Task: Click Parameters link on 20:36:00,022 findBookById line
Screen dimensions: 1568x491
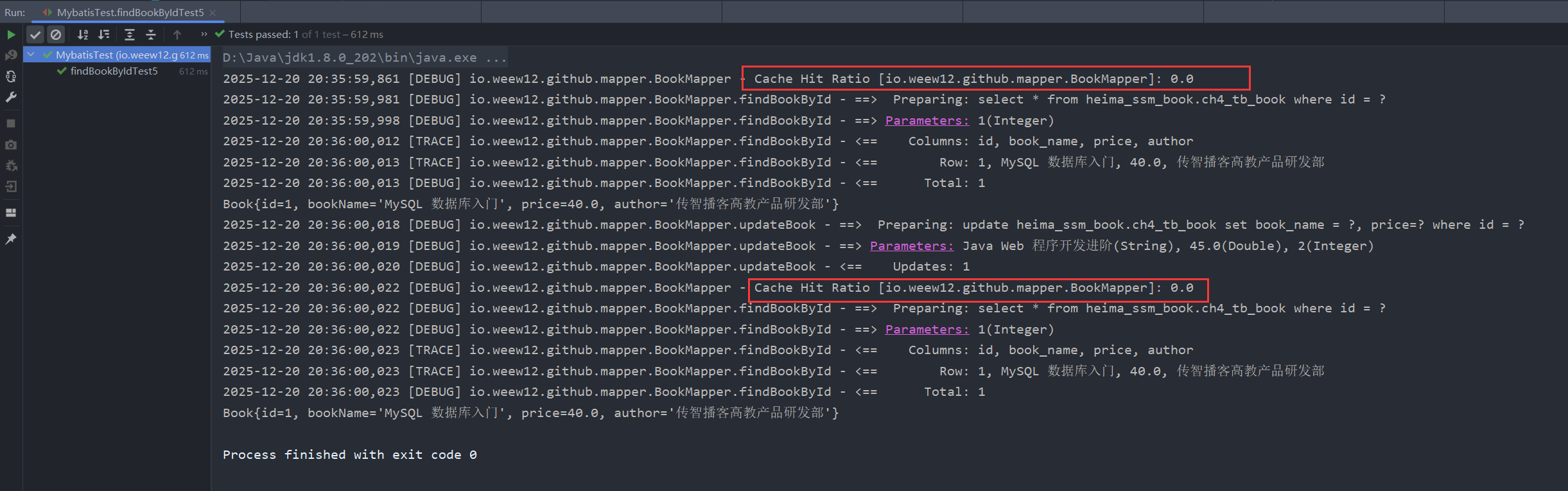Action: (x=927, y=330)
